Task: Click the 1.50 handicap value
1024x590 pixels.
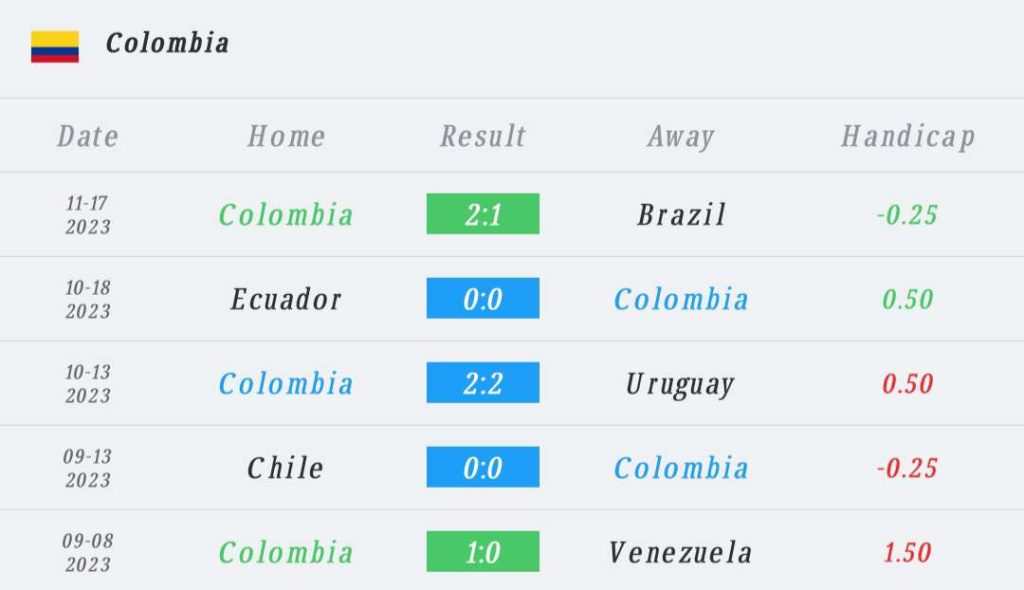Action: coord(907,552)
